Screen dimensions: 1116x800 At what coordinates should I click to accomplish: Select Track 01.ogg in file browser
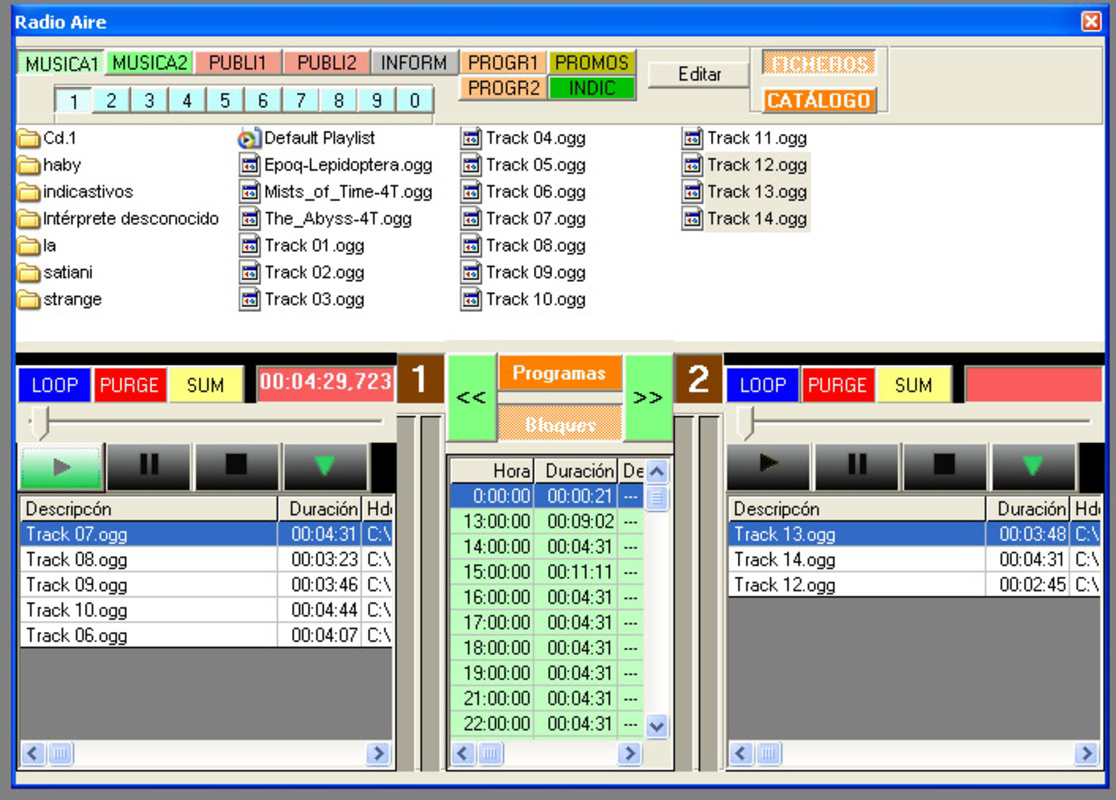coord(302,246)
